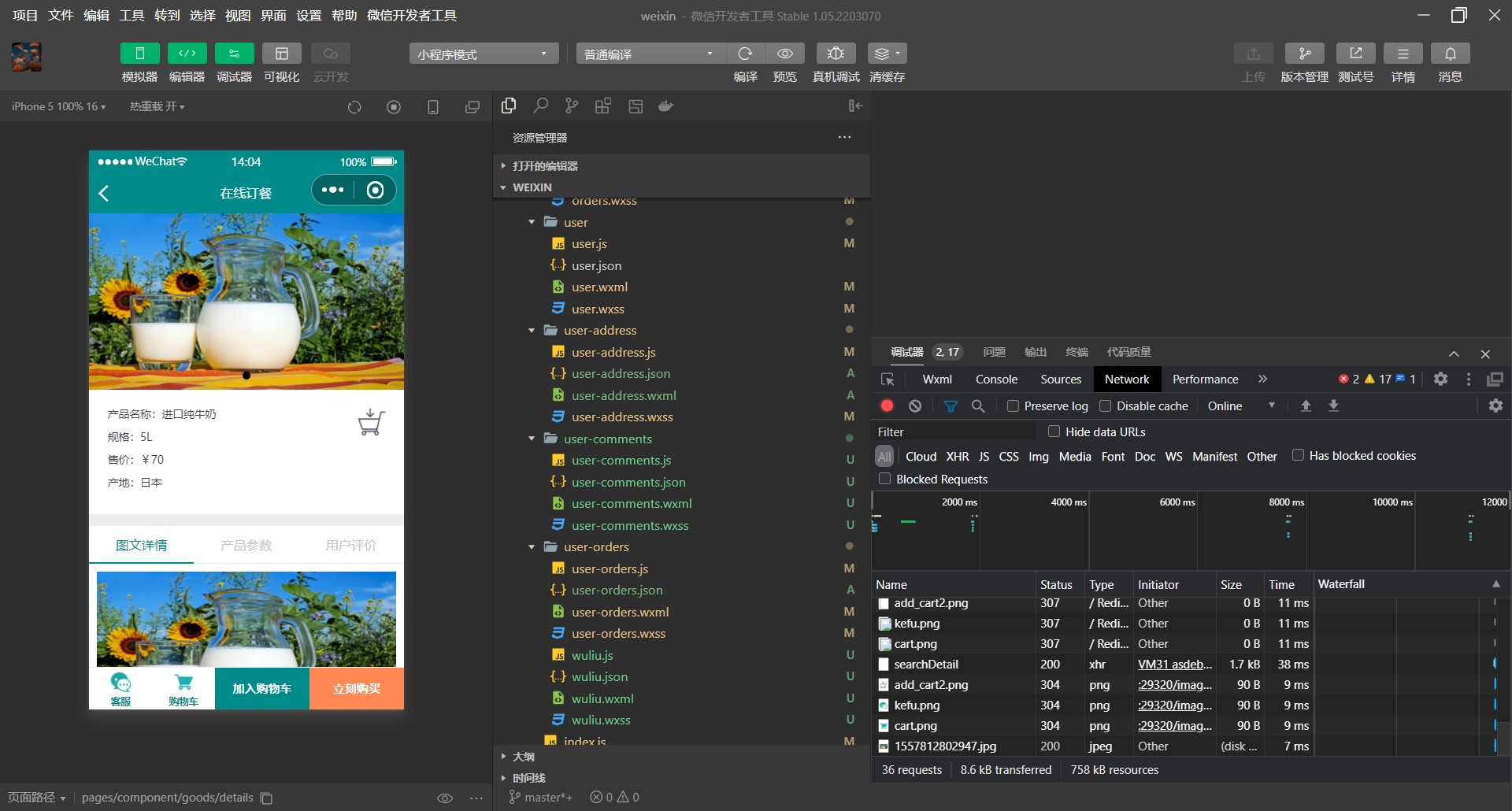Image resolution: width=1512 pixels, height=811 pixels.
Task: Open the 小程序模式 mode dropdown
Action: [483, 54]
